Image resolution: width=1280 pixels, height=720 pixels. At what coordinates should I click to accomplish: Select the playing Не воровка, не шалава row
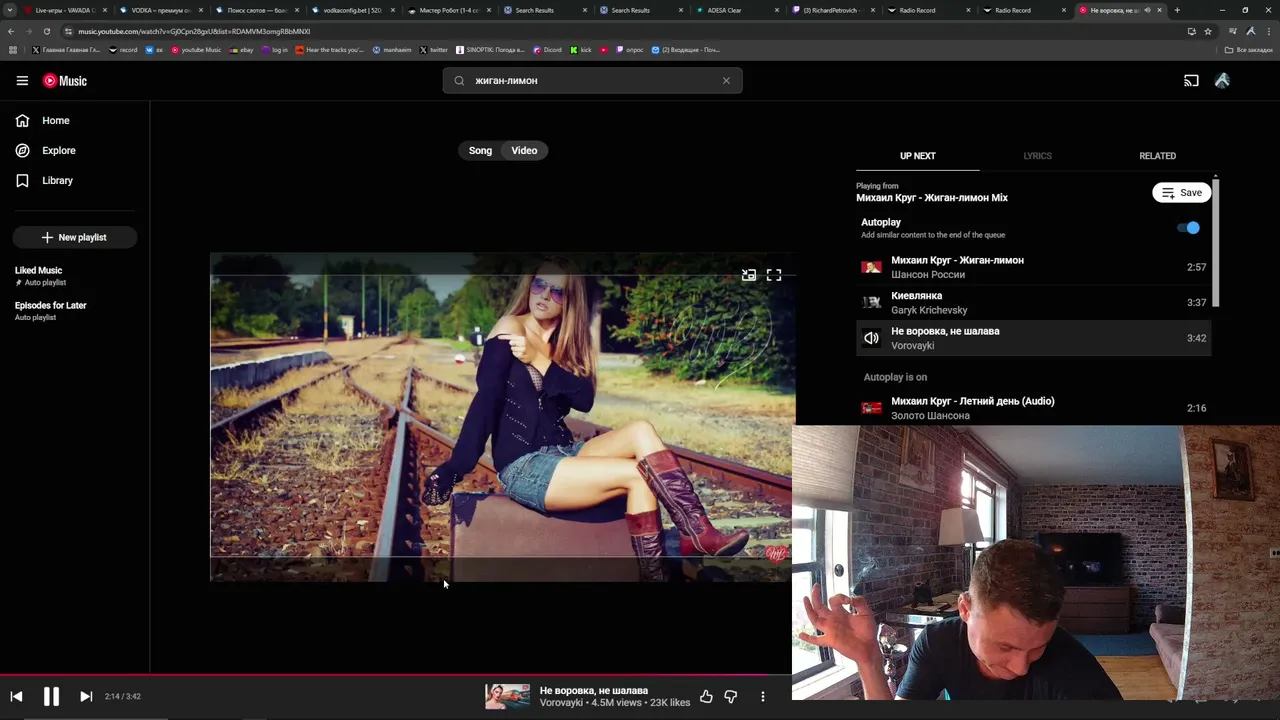tap(1033, 338)
